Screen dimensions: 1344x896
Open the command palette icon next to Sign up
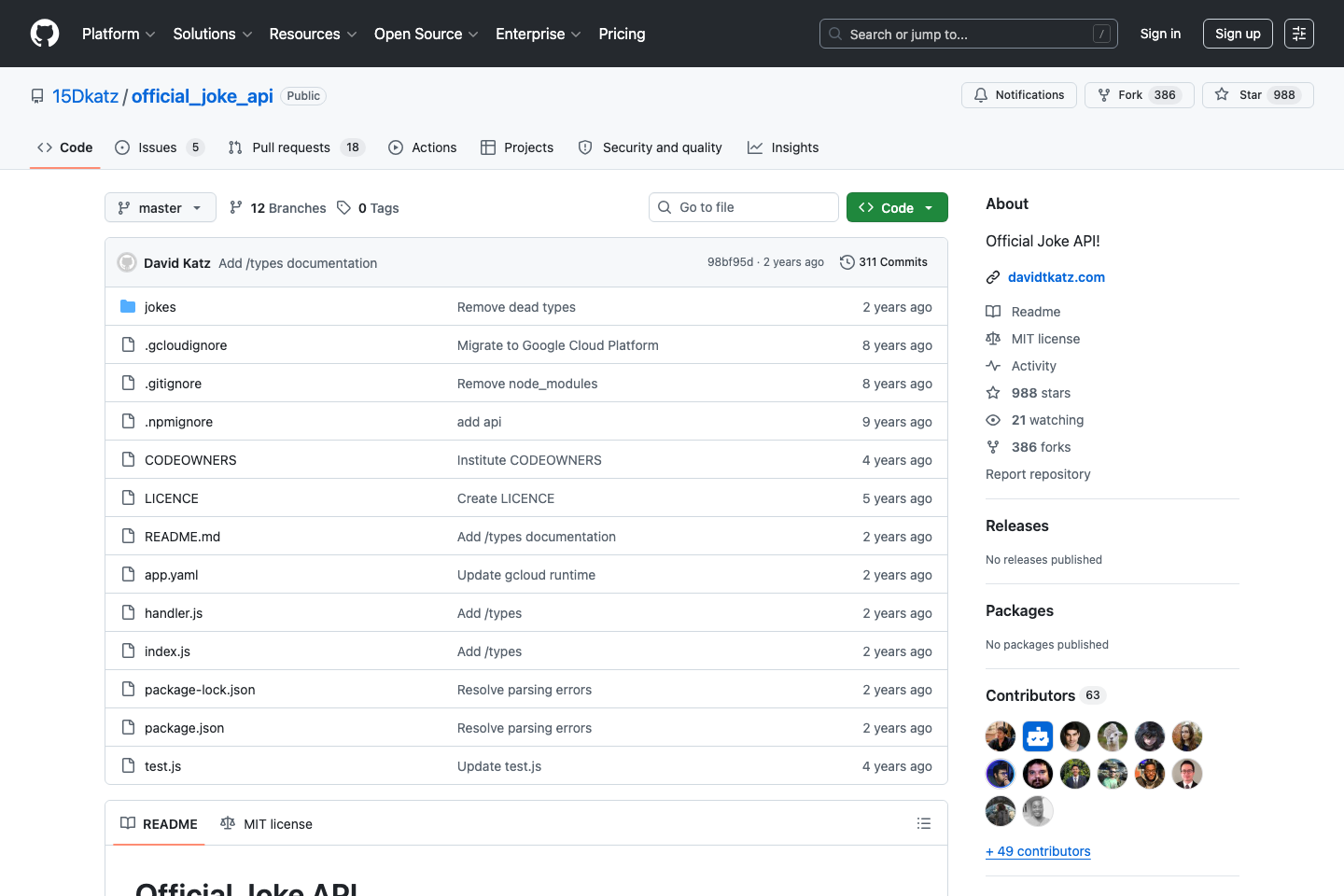click(x=1299, y=33)
